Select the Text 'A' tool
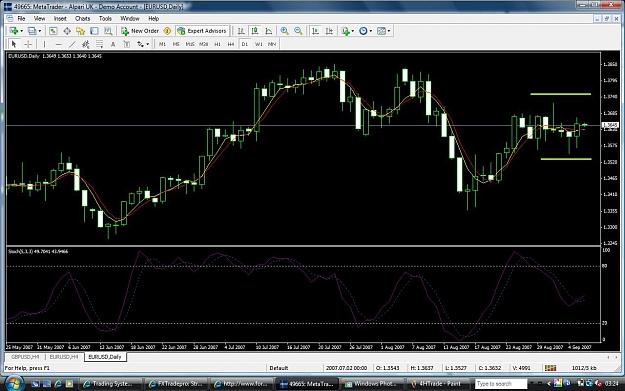Viewport: 625px width, 391px height. pyautogui.click(x=113, y=44)
